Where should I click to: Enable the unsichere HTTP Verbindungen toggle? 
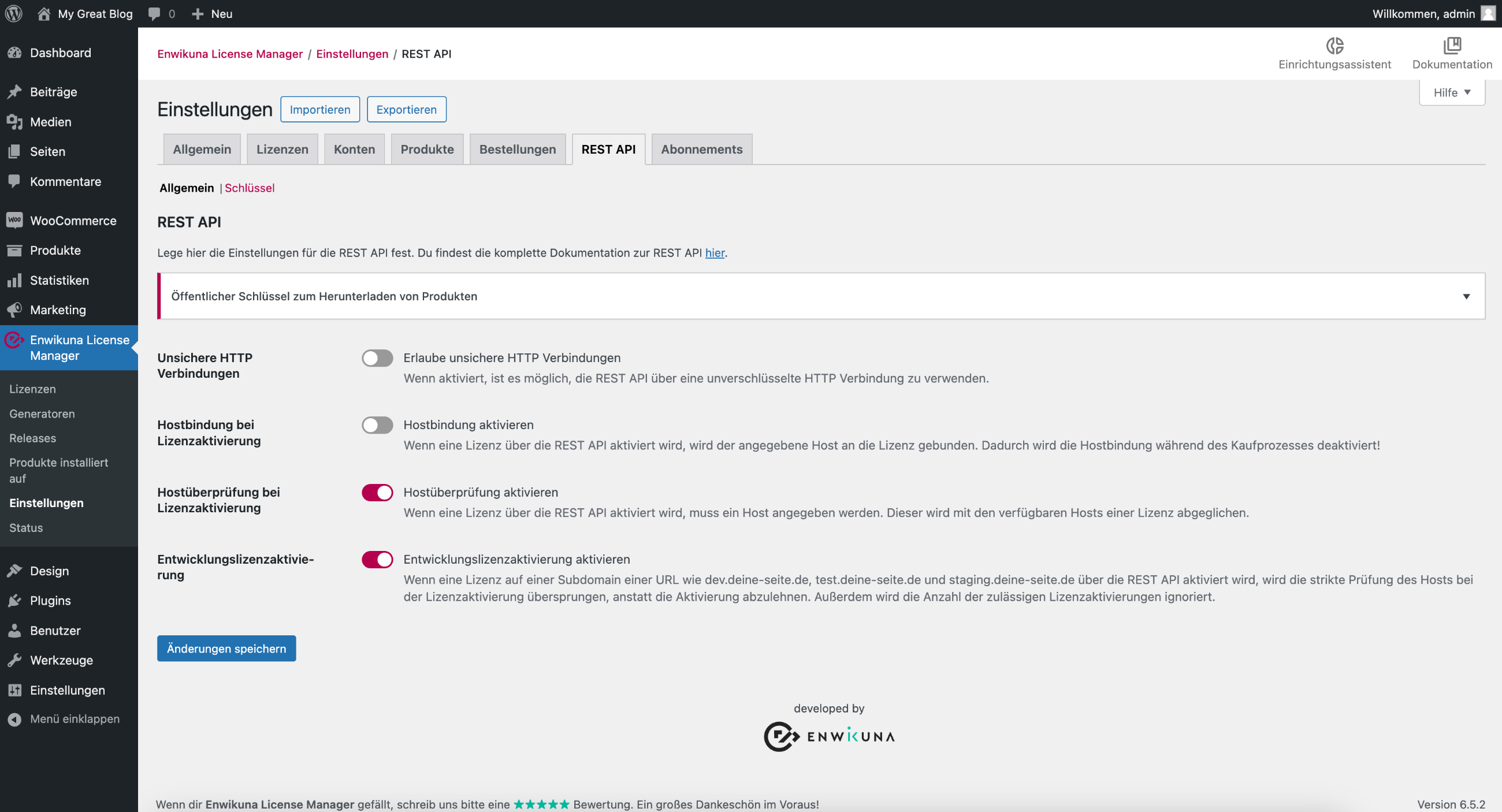point(377,358)
